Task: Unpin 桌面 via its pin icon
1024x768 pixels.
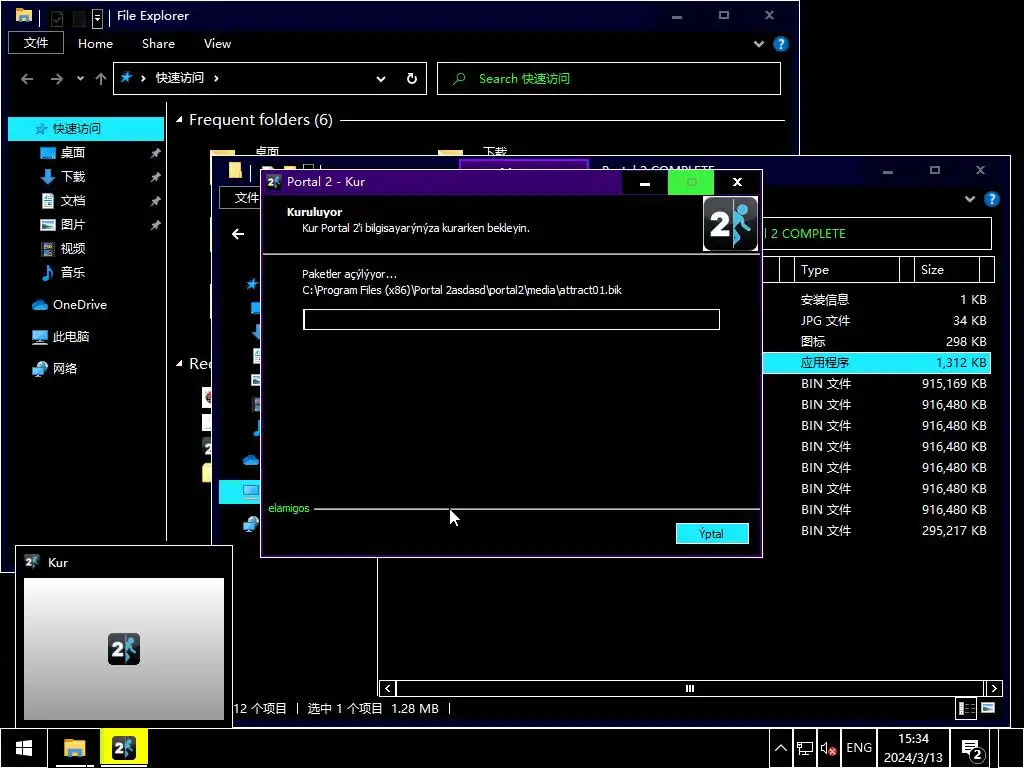Action: 155,153
